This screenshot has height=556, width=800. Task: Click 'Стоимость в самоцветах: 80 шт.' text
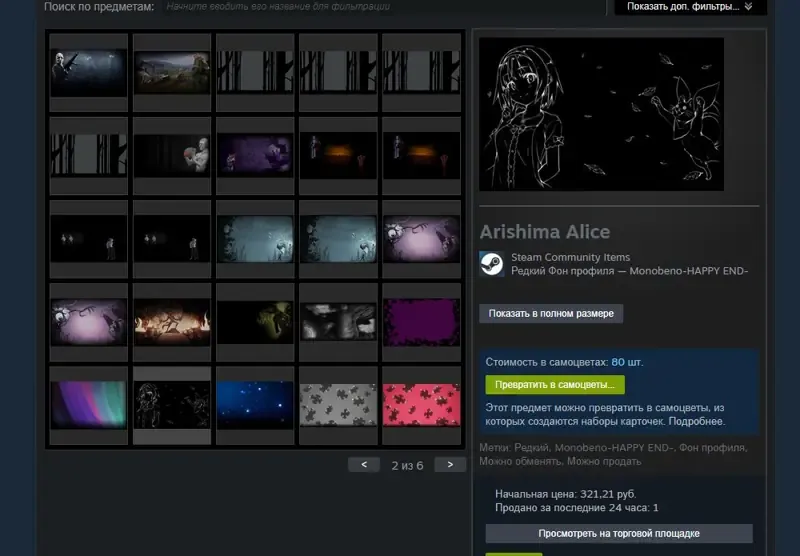[564, 362]
